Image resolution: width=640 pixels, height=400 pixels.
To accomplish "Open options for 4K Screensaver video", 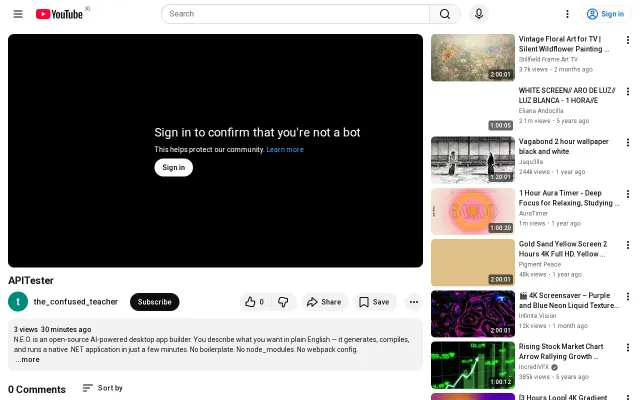I will point(628,296).
